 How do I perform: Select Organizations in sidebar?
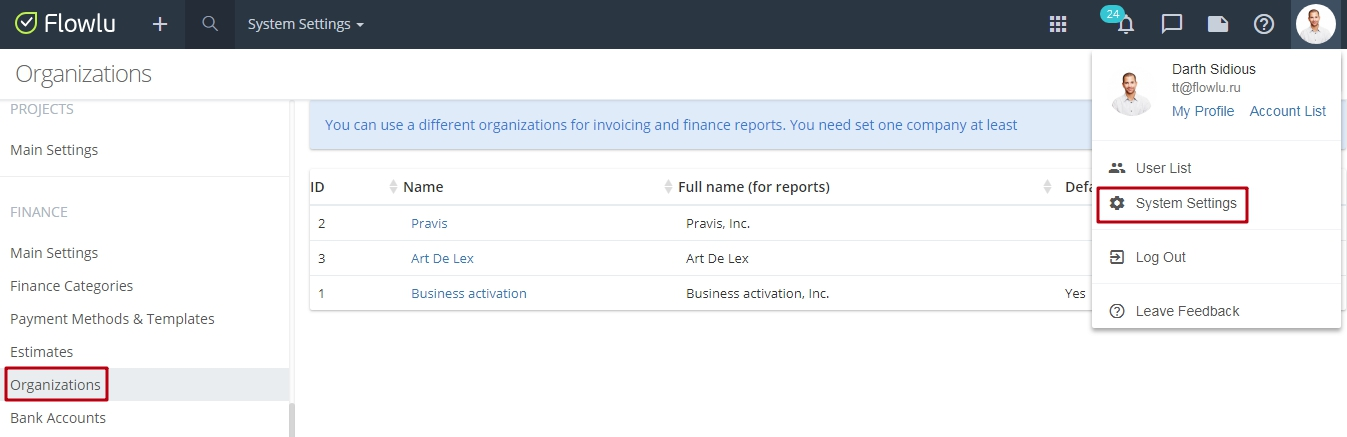click(56, 385)
